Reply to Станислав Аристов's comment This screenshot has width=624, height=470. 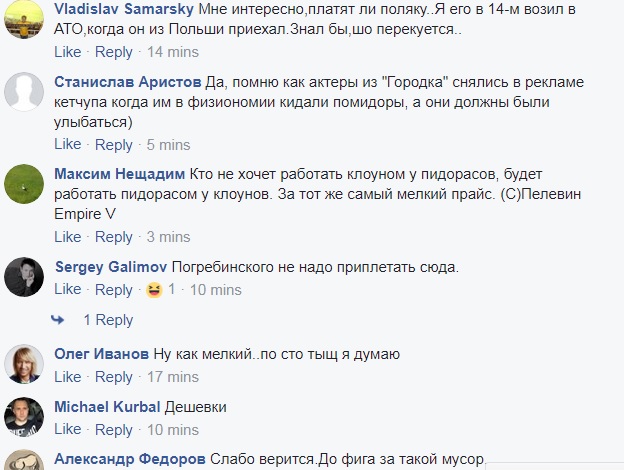(x=113, y=144)
